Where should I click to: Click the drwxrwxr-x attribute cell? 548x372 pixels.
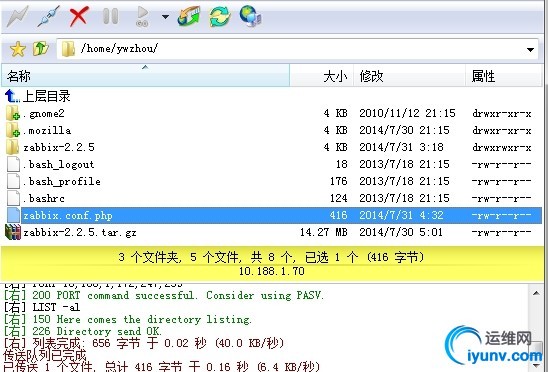(502, 148)
